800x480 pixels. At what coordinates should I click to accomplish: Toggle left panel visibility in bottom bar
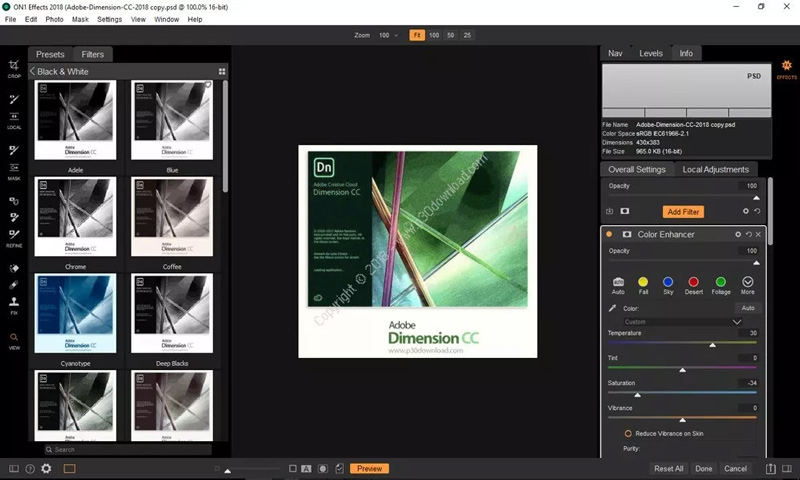14,469
